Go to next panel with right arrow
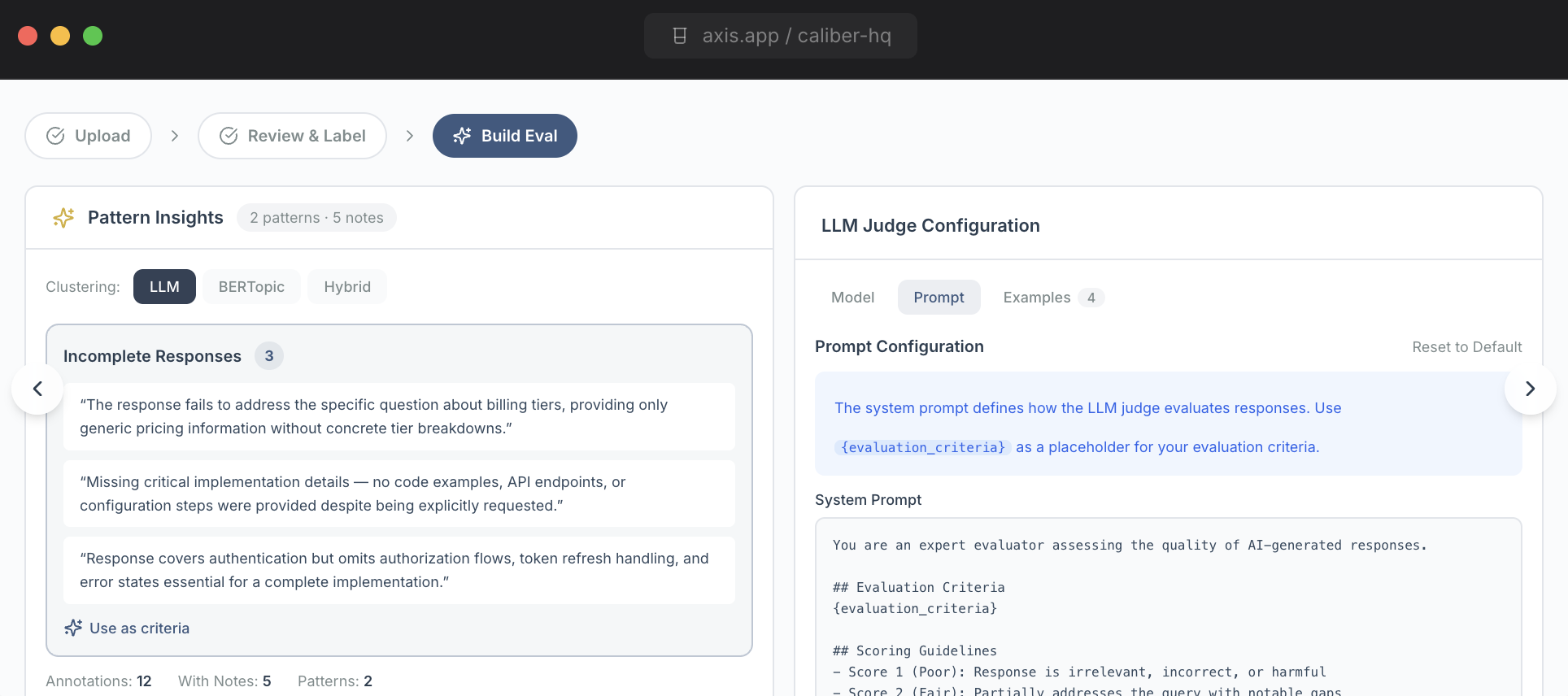The width and height of the screenshot is (1568, 696). click(1530, 389)
